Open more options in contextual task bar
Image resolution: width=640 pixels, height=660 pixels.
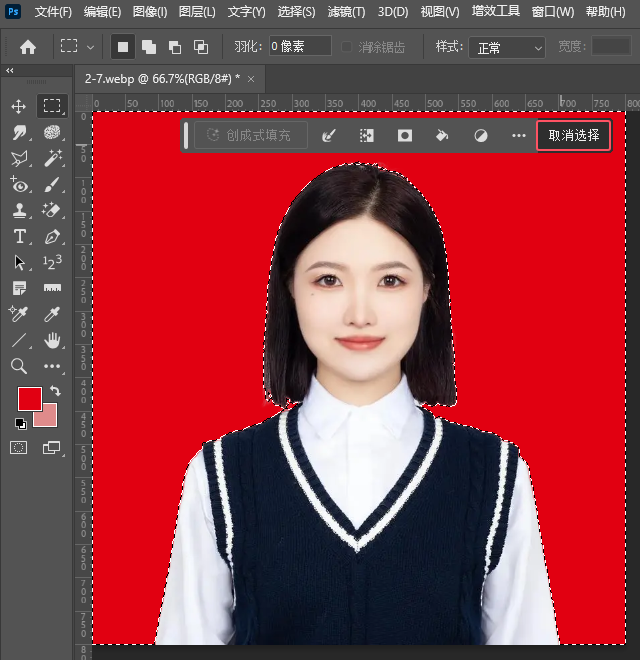pos(518,136)
